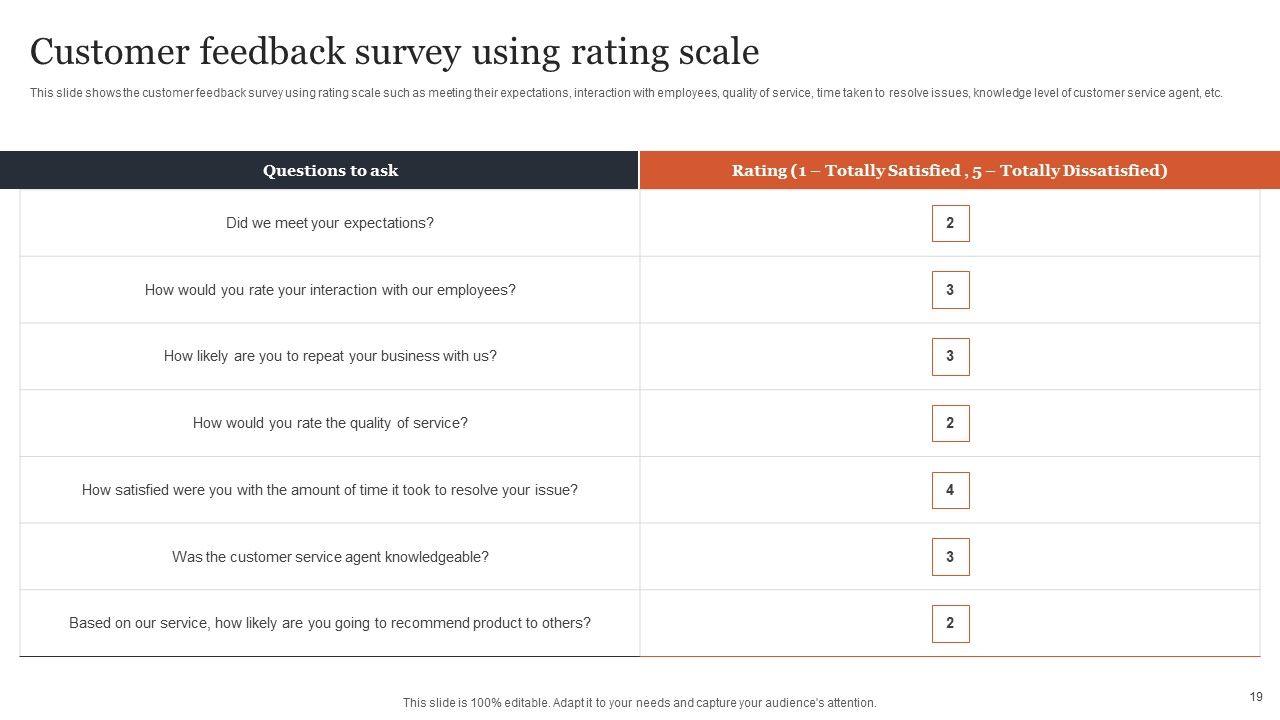
Task: Click the customer service agent knowledgeable question
Action: pyautogui.click(x=330, y=557)
